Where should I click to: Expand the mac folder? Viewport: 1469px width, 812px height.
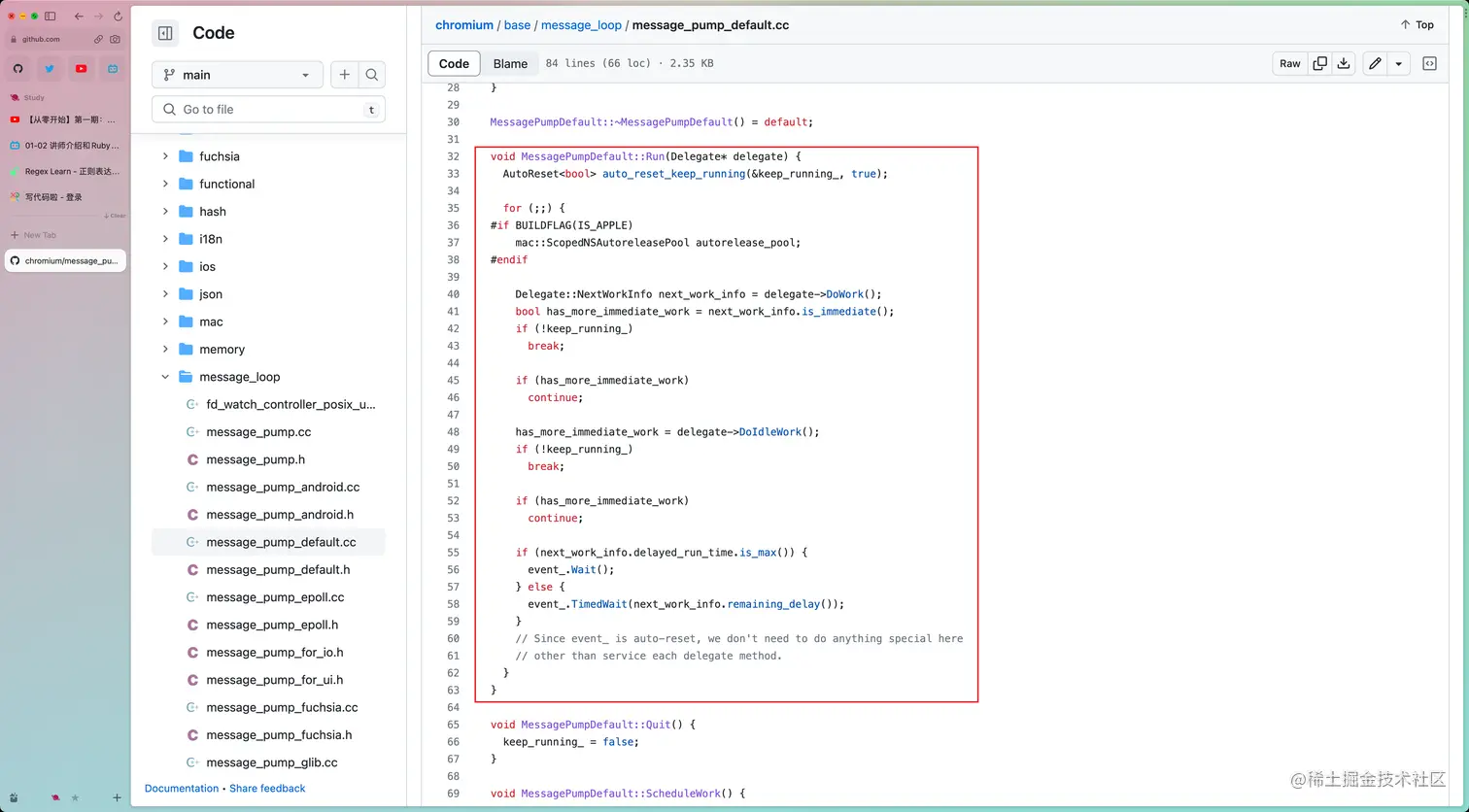[165, 321]
